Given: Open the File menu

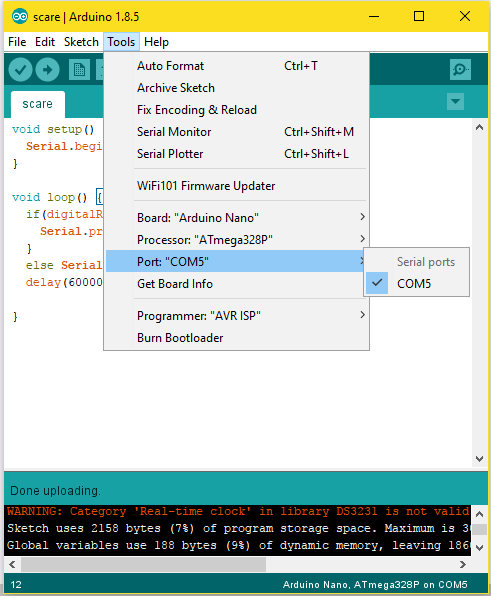Looking at the screenshot, I should (17, 42).
